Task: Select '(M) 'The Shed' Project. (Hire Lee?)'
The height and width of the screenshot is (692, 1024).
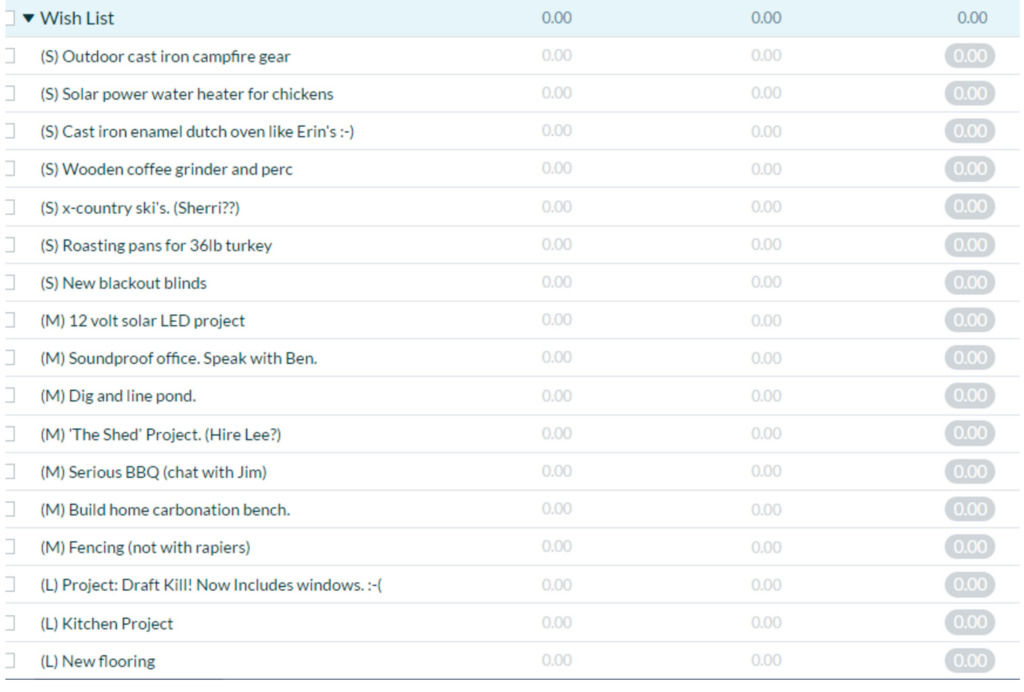Action: (x=161, y=435)
